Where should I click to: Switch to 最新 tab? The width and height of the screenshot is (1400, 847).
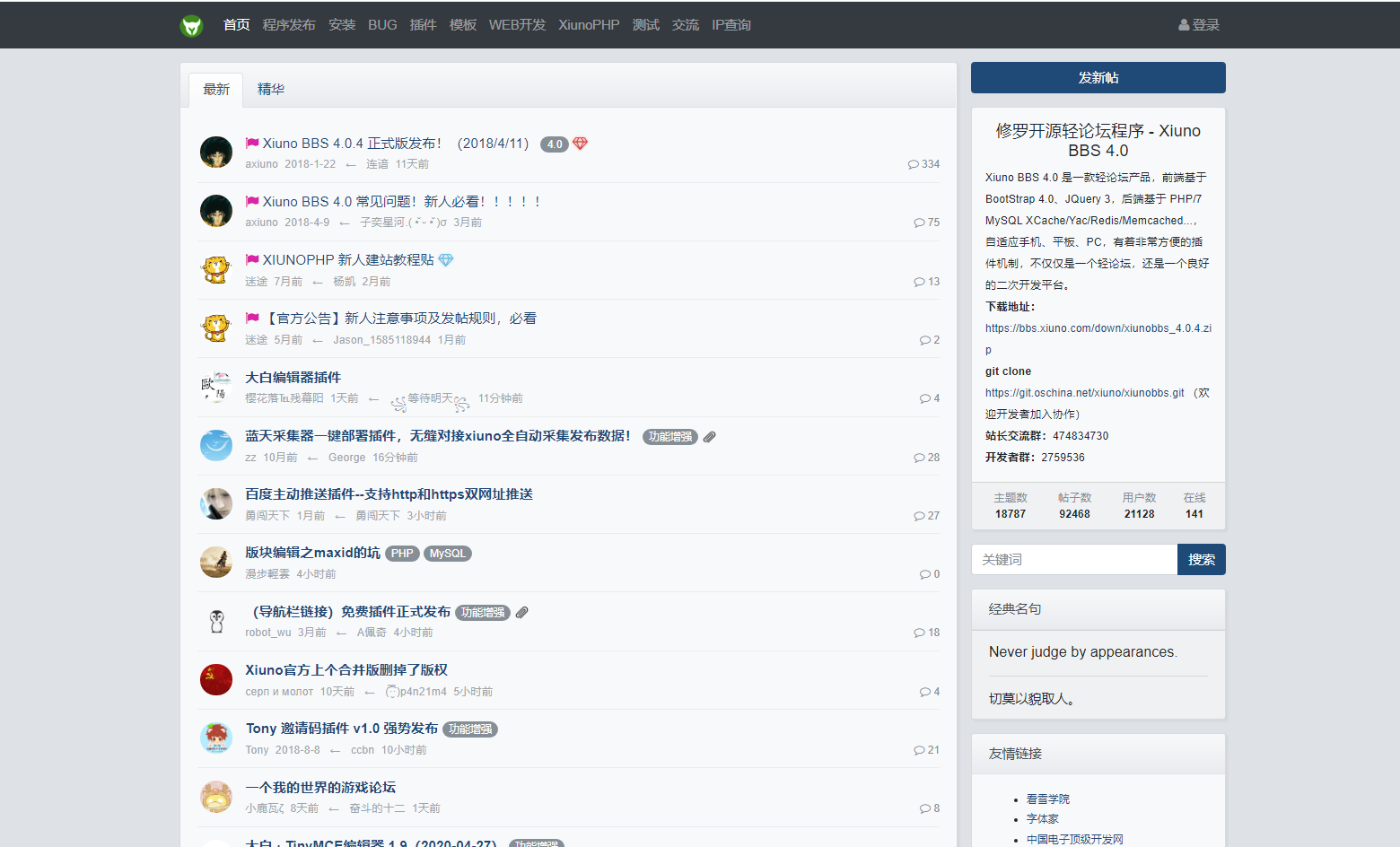click(x=216, y=90)
